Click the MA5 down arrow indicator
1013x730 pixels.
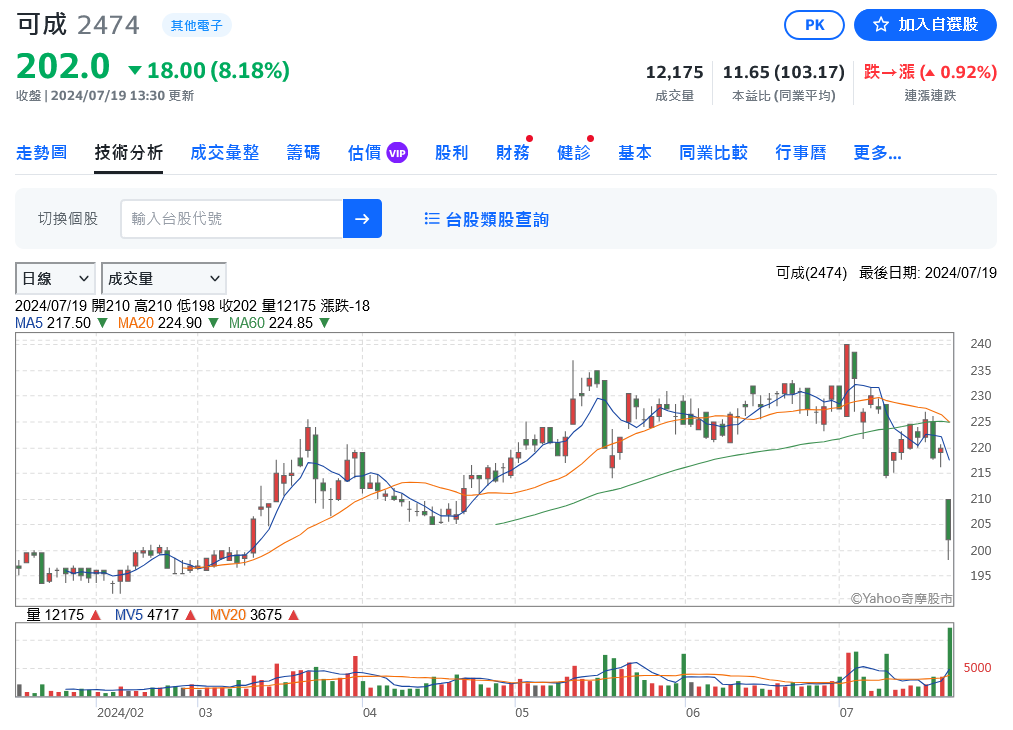tap(103, 323)
